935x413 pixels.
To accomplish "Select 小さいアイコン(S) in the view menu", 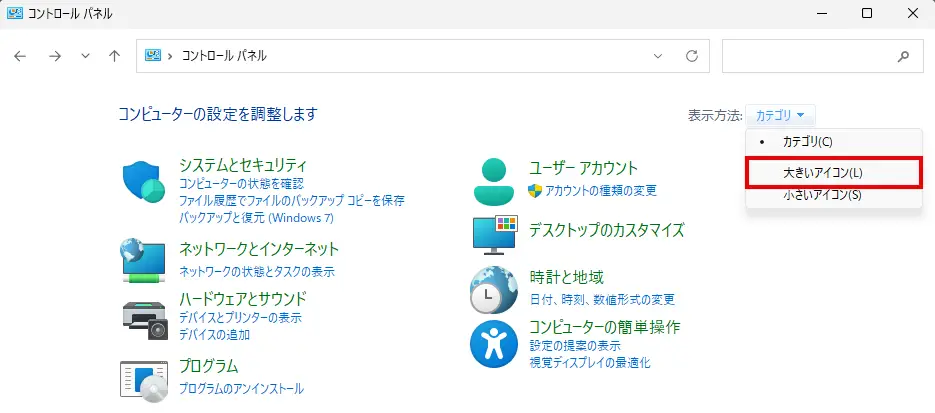I will [834, 195].
